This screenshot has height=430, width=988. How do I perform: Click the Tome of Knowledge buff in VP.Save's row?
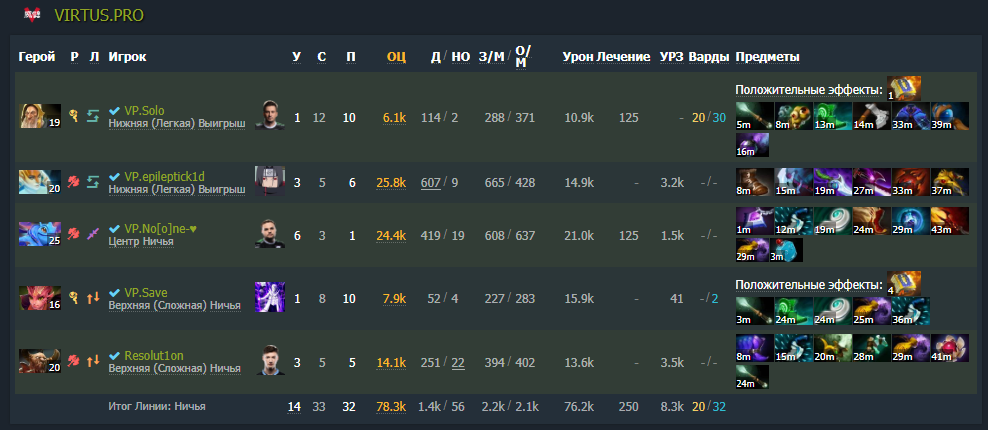tap(904, 283)
